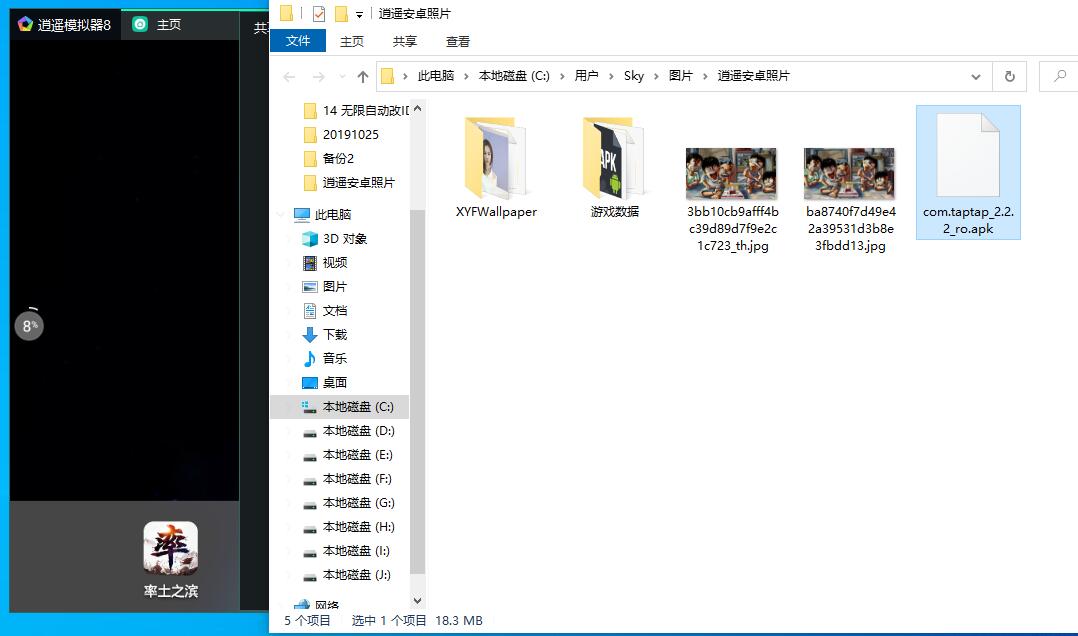Click the navigation pane scroll-down arrow
Image resolution: width=1078 pixels, height=636 pixels.
(x=417, y=601)
